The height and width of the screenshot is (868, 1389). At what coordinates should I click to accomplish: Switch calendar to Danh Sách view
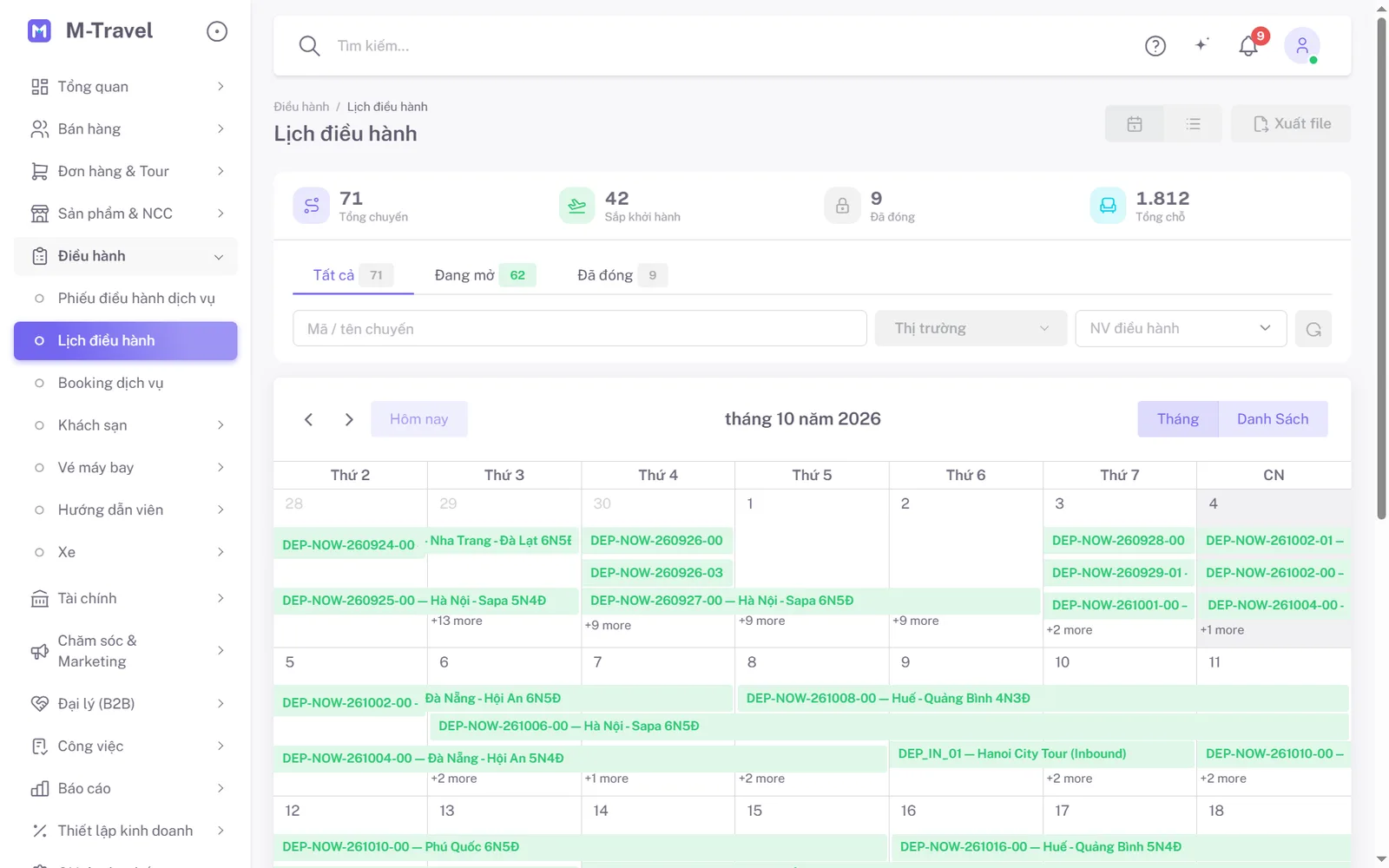point(1273,419)
